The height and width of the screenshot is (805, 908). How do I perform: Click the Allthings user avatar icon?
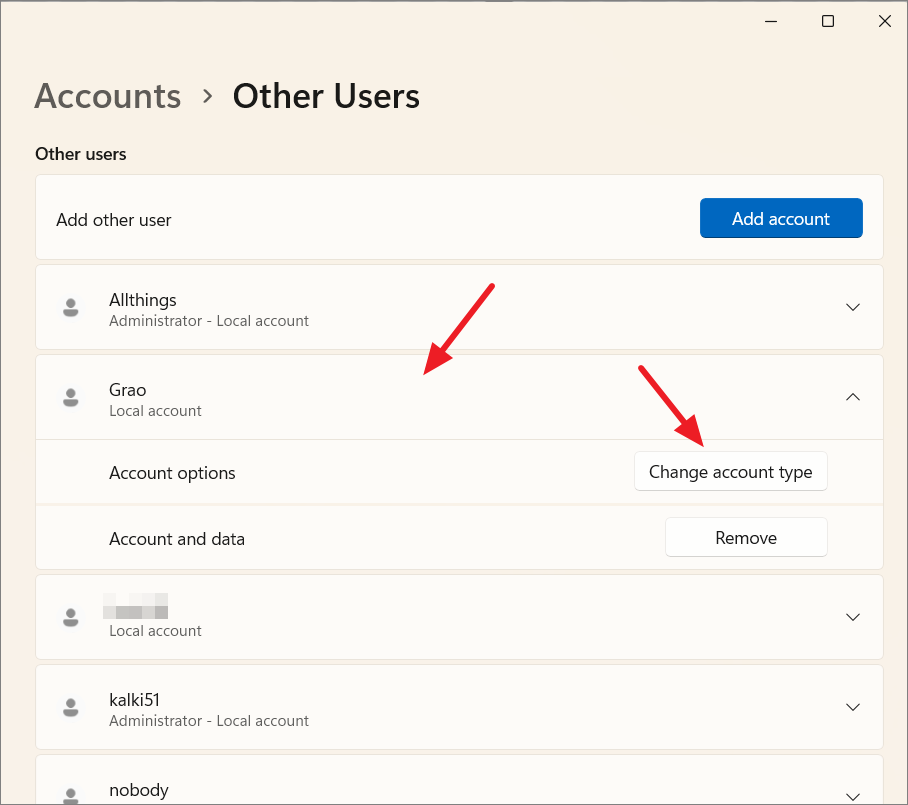point(71,308)
